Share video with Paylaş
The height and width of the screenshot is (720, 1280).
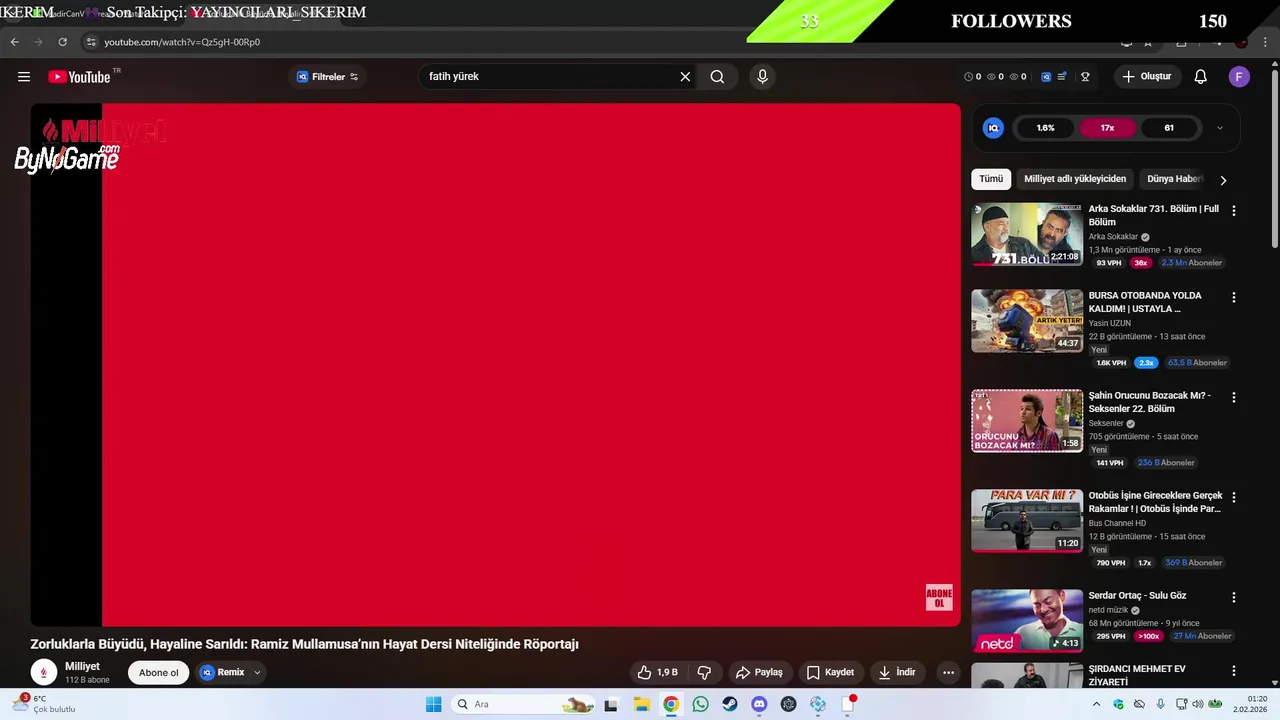coord(759,672)
